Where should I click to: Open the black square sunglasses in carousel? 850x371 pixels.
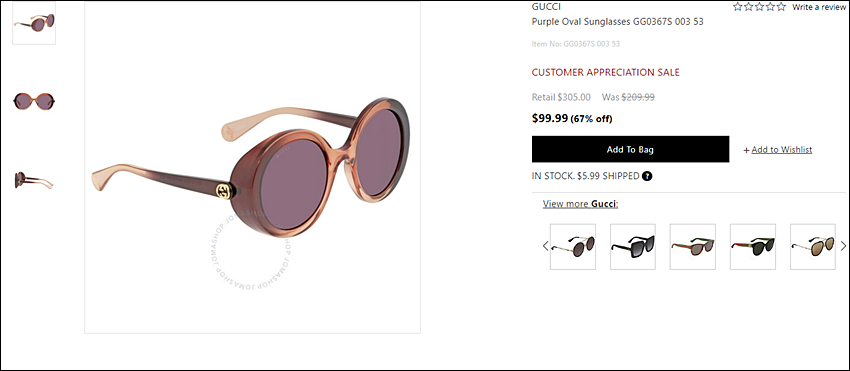[x=633, y=246]
